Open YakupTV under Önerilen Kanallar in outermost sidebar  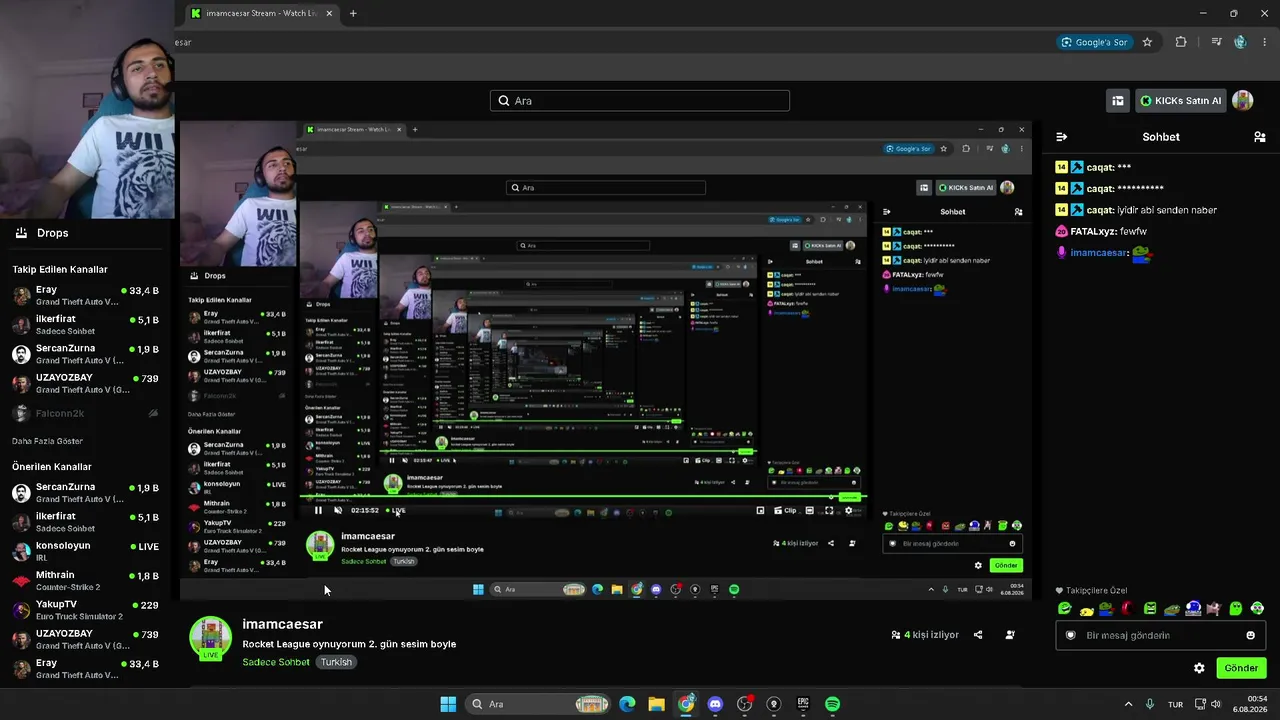pyautogui.click(x=86, y=610)
